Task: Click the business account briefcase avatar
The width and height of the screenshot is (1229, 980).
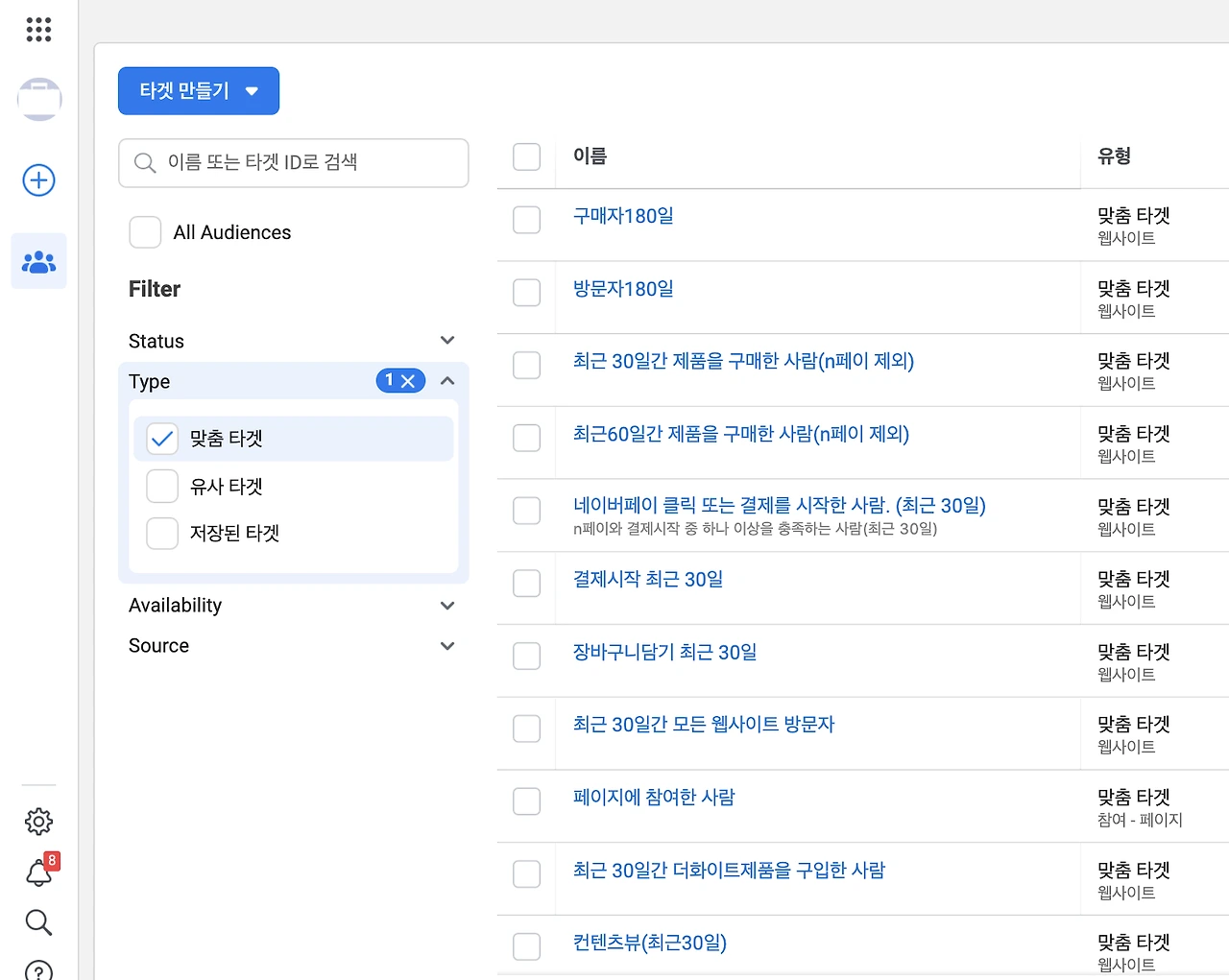Action: coord(39,99)
